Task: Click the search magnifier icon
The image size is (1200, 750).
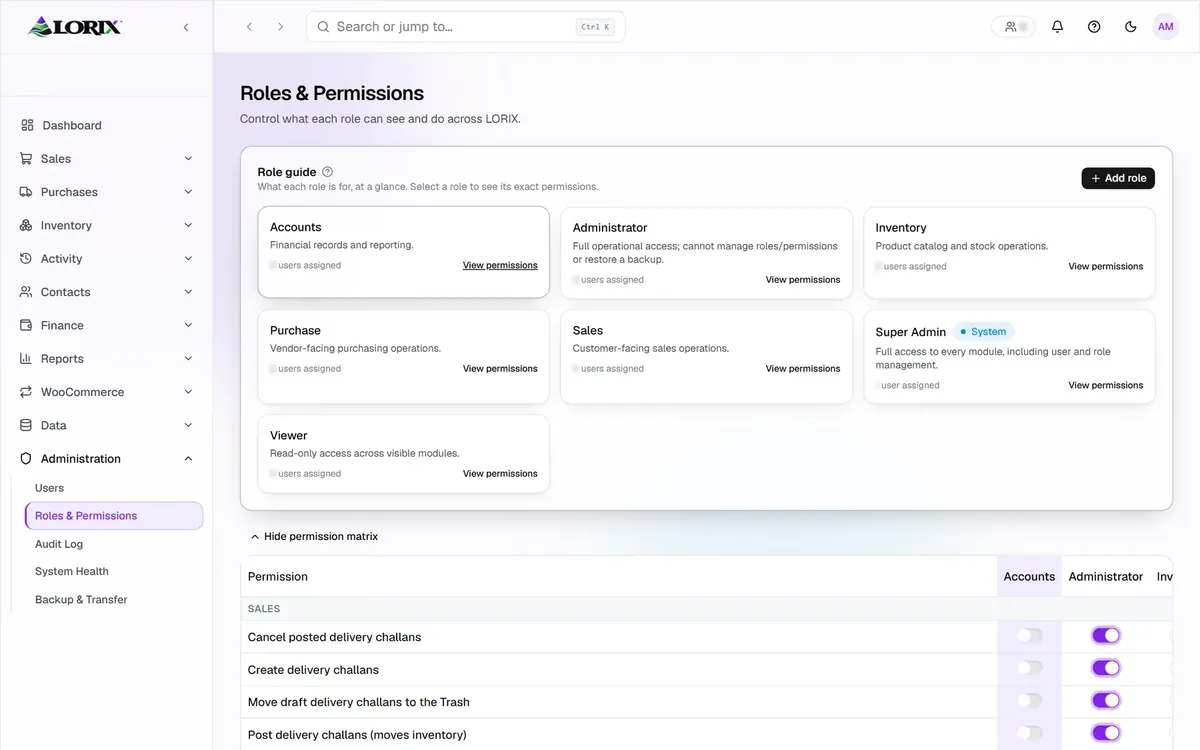Action: pyautogui.click(x=323, y=27)
